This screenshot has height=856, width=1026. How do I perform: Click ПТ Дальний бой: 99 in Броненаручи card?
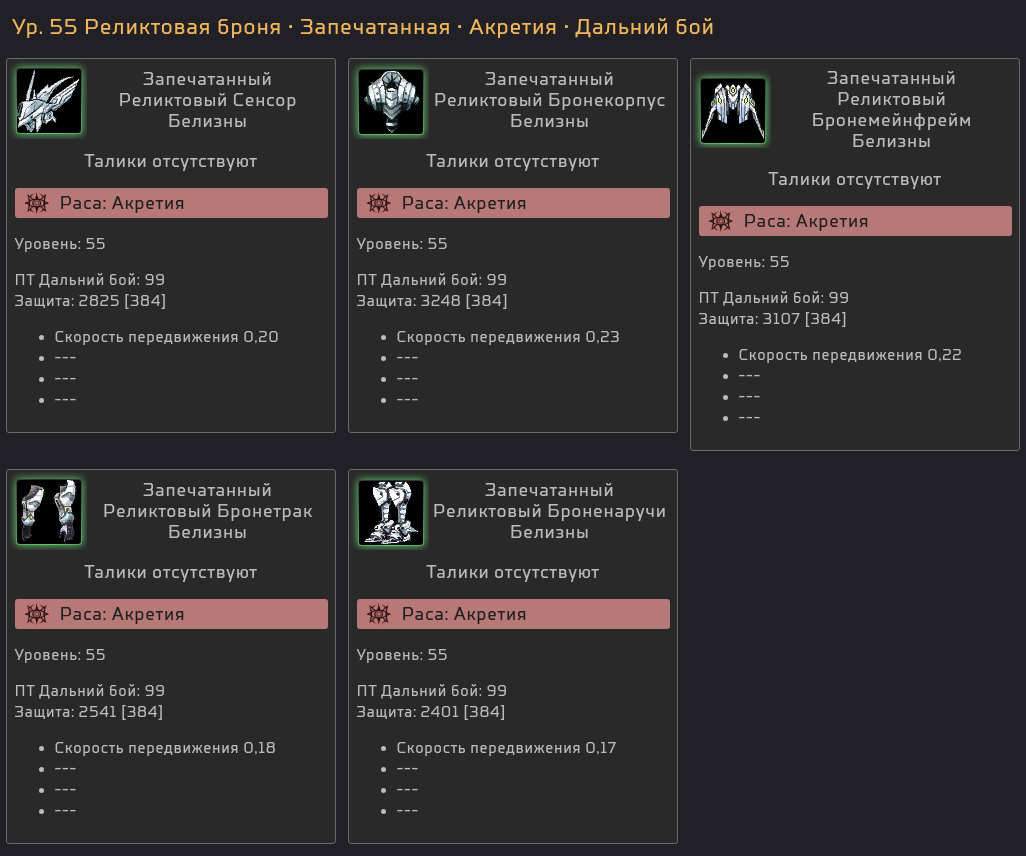click(x=432, y=691)
